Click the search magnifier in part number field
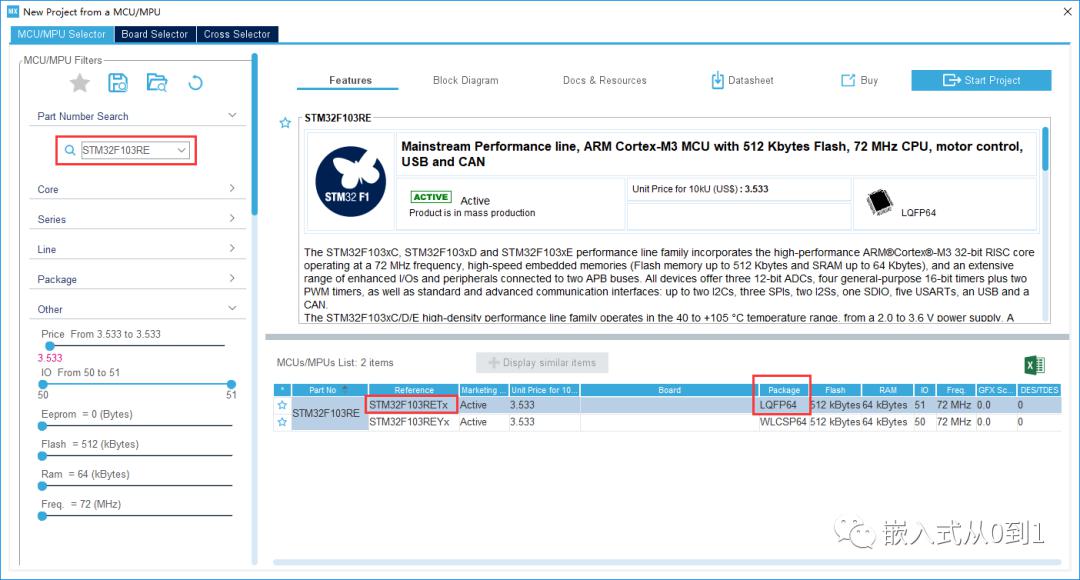Screen dimensions: 1080x580 pyautogui.click(x=70, y=150)
